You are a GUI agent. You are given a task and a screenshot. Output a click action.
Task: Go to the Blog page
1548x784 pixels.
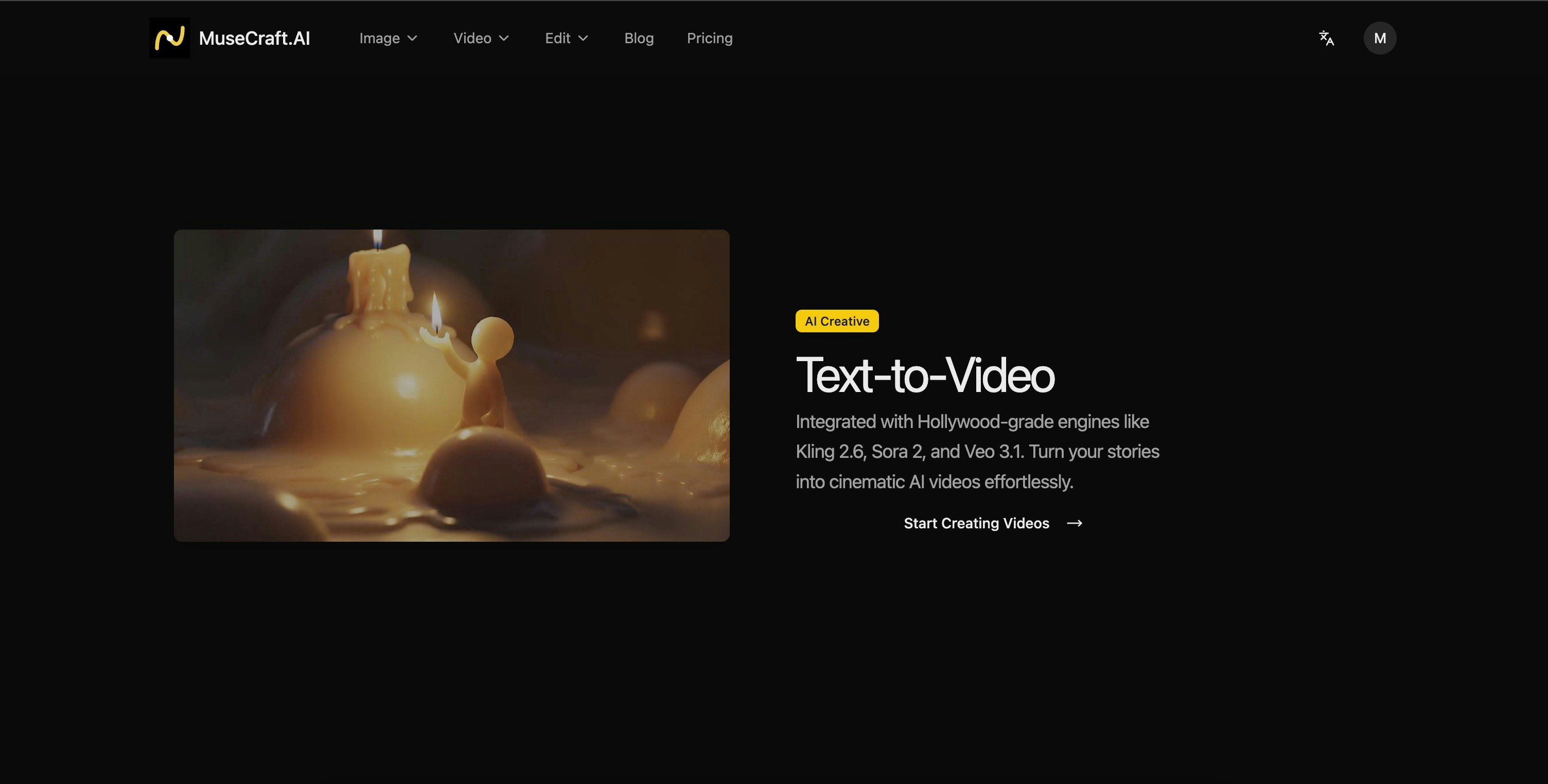coord(639,39)
